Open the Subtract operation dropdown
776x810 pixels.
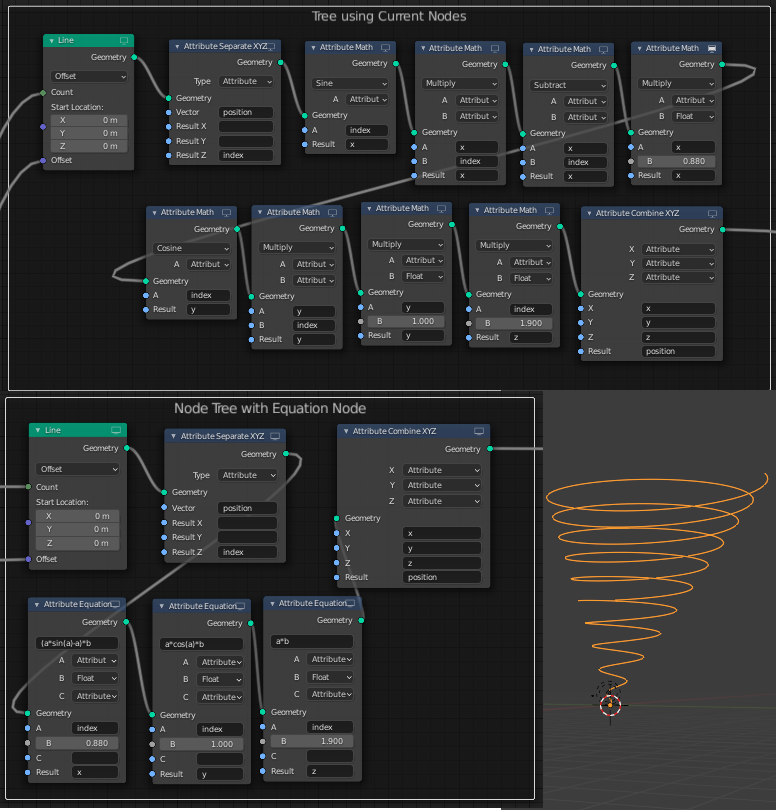pyautogui.click(x=568, y=85)
